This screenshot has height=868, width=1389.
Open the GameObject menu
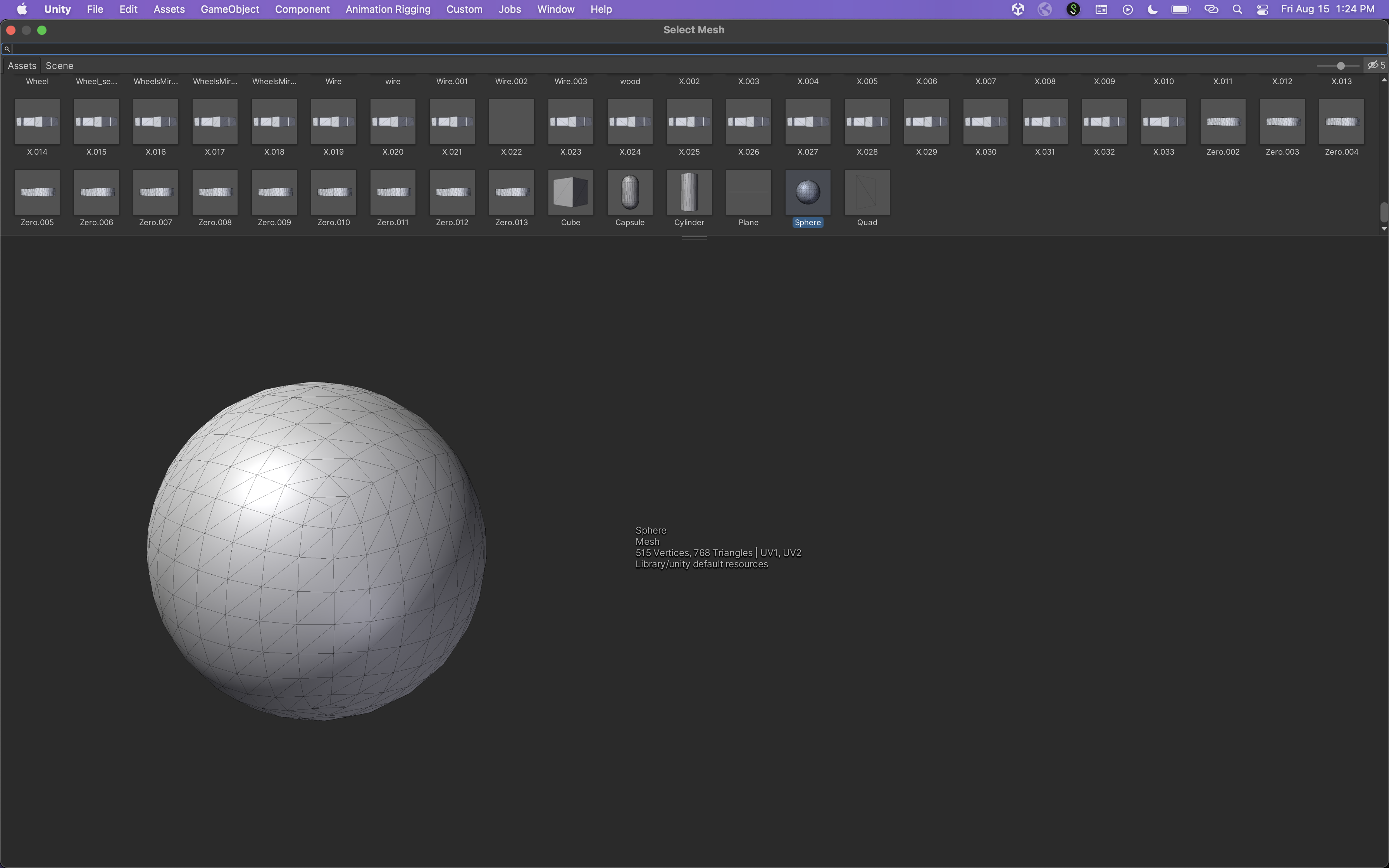(229, 9)
